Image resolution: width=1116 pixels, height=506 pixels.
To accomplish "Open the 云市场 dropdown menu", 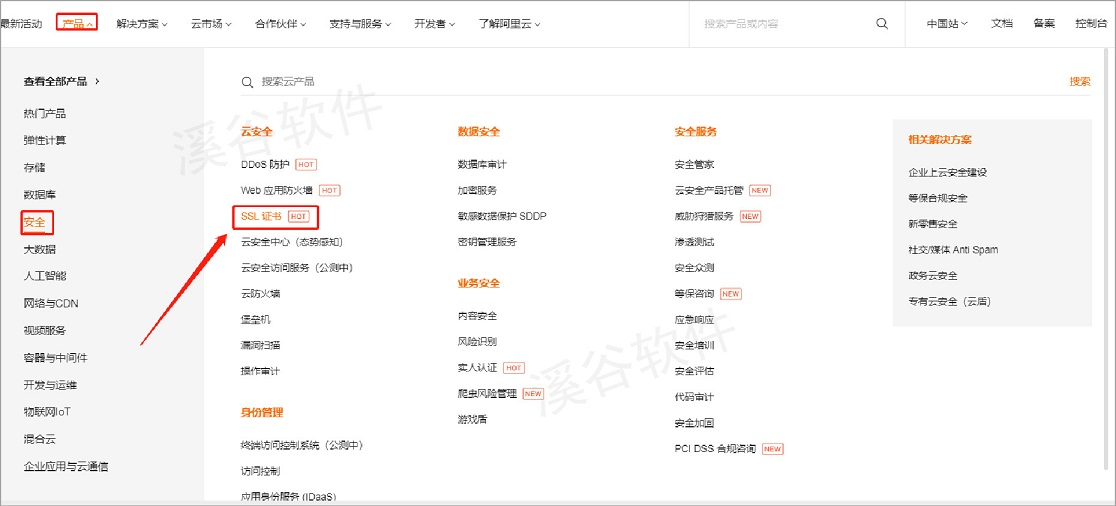I will pyautogui.click(x=211, y=23).
